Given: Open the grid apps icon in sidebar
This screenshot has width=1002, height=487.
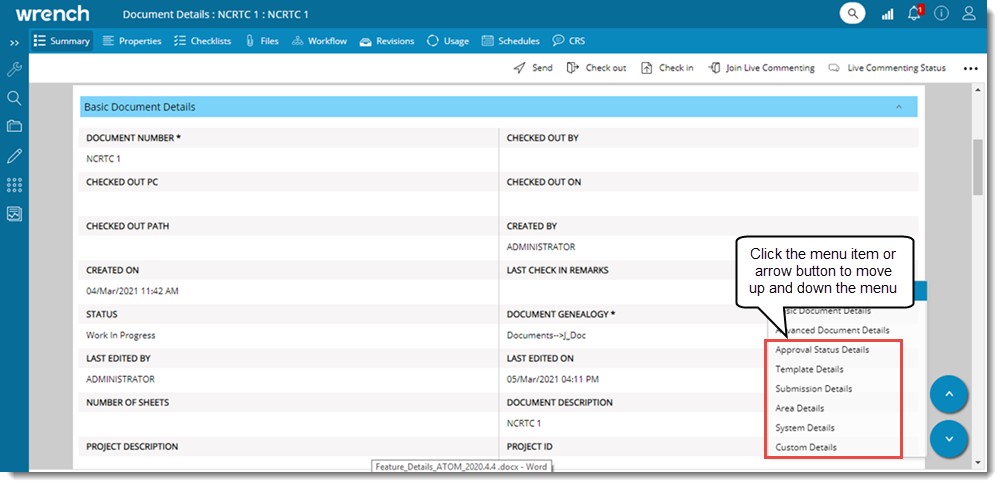Looking at the screenshot, I should [x=14, y=185].
